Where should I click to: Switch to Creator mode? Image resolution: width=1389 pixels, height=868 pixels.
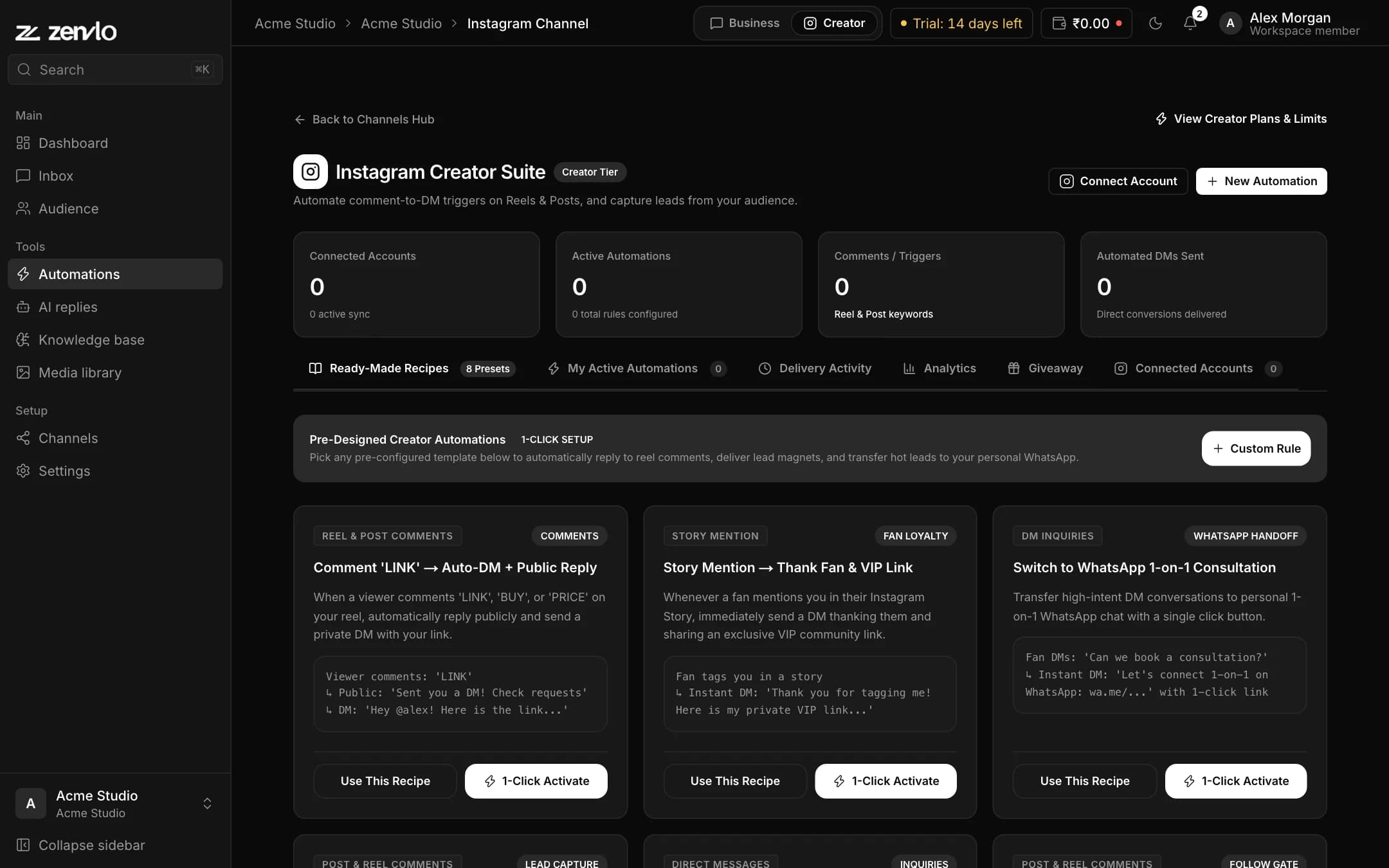[x=835, y=23]
